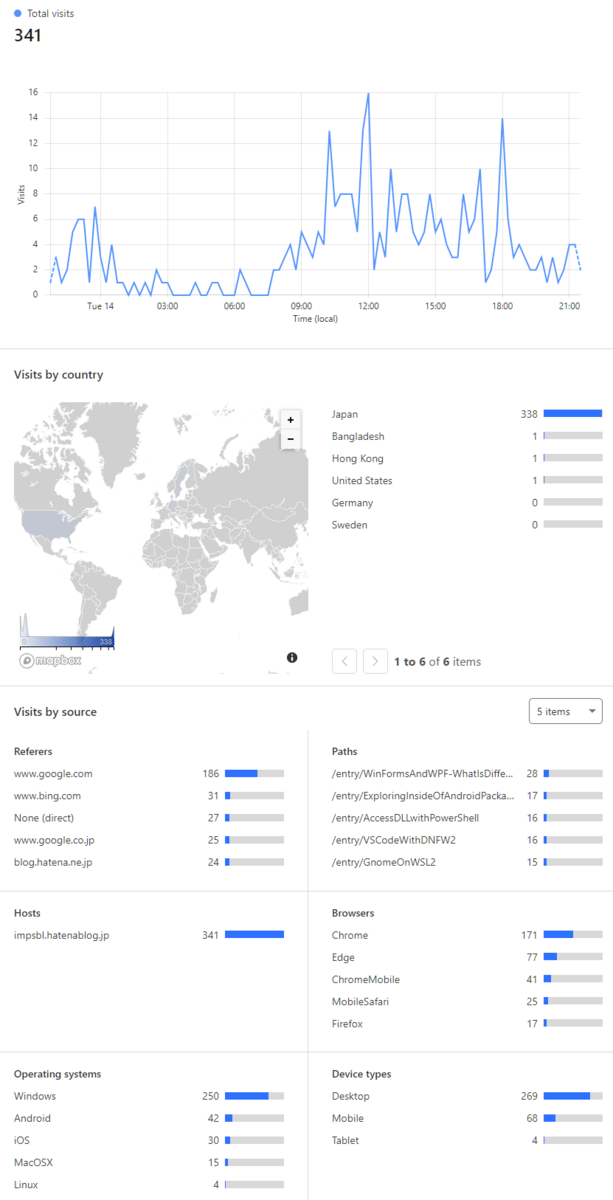Click the None (direct) referer row
613x1200 pixels.
pyautogui.click(x=149, y=817)
